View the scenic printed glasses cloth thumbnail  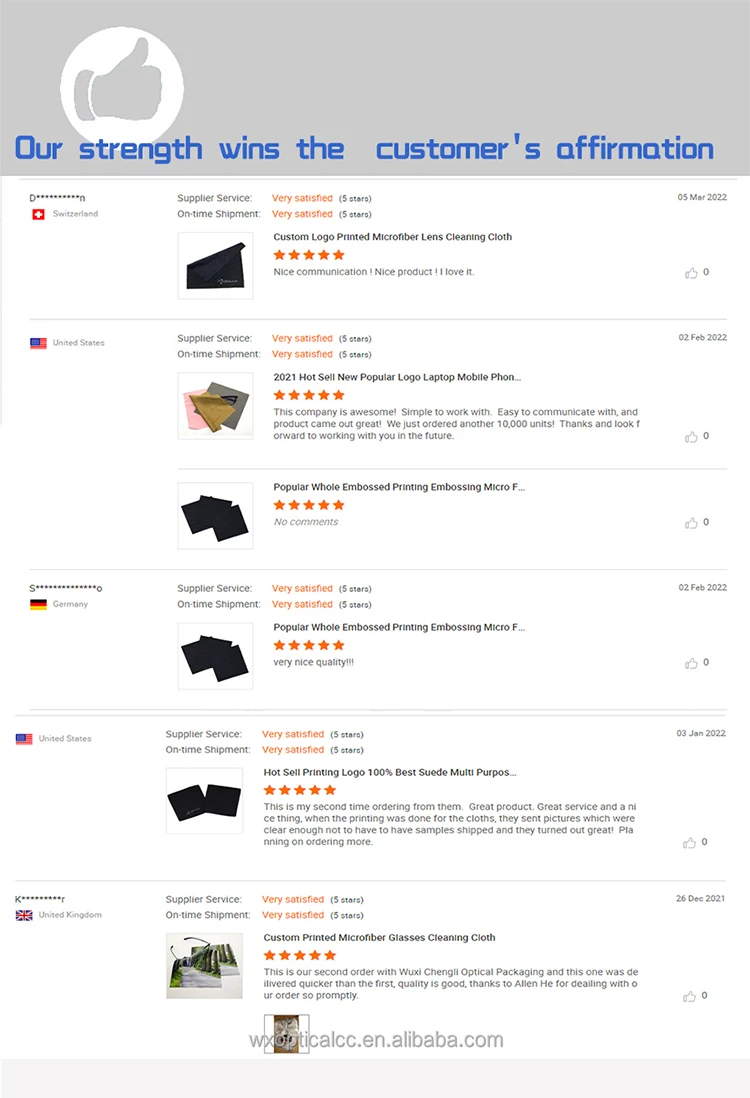204,966
